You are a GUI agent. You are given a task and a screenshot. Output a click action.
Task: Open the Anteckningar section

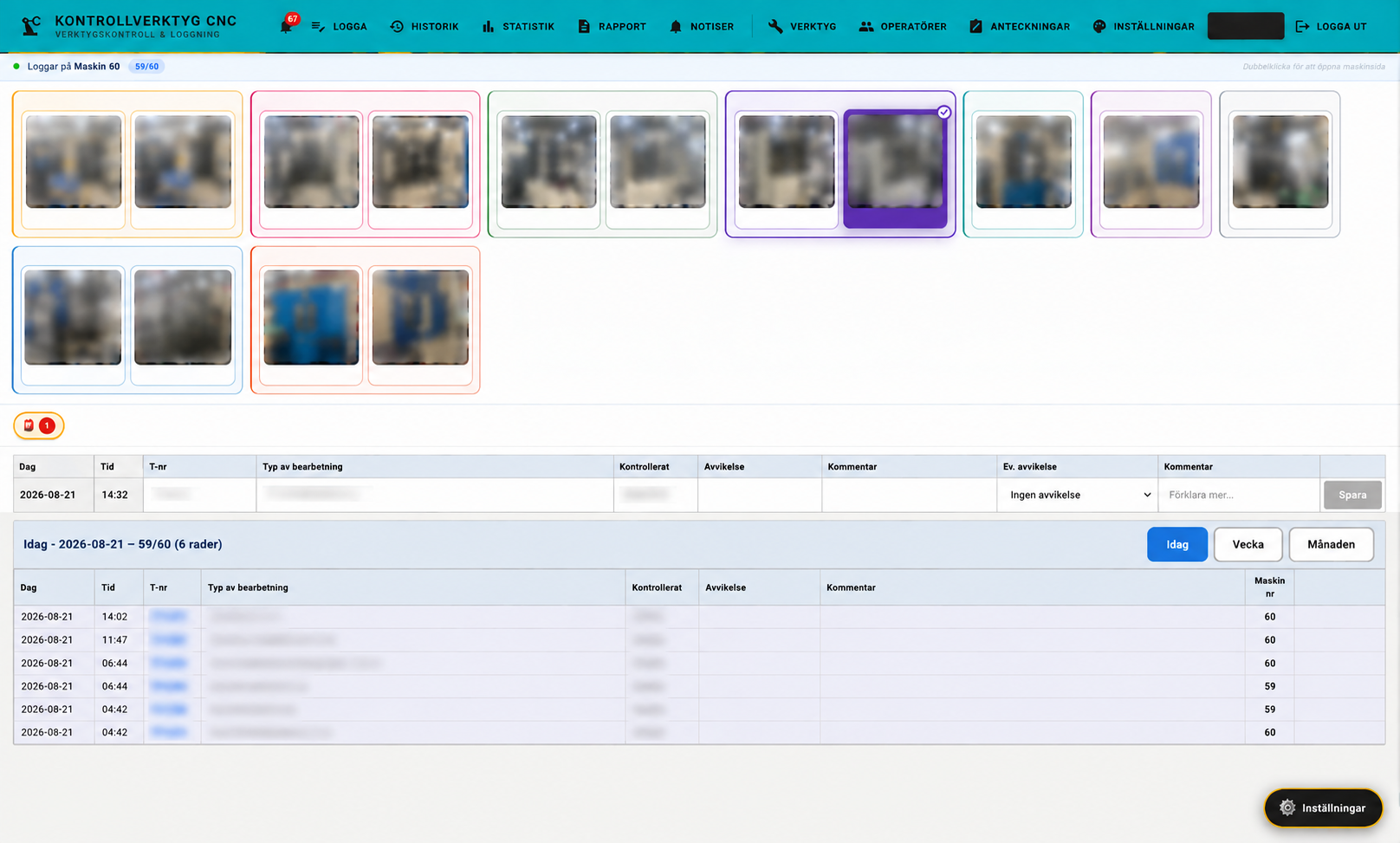click(1020, 27)
